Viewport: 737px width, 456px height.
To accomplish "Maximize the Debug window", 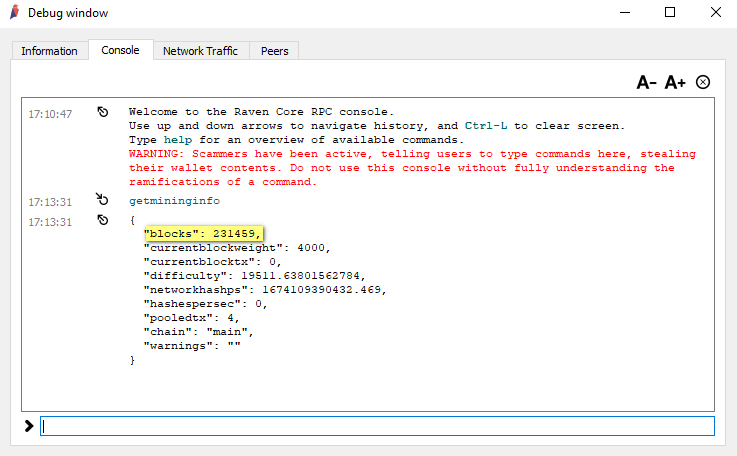I will [670, 13].
